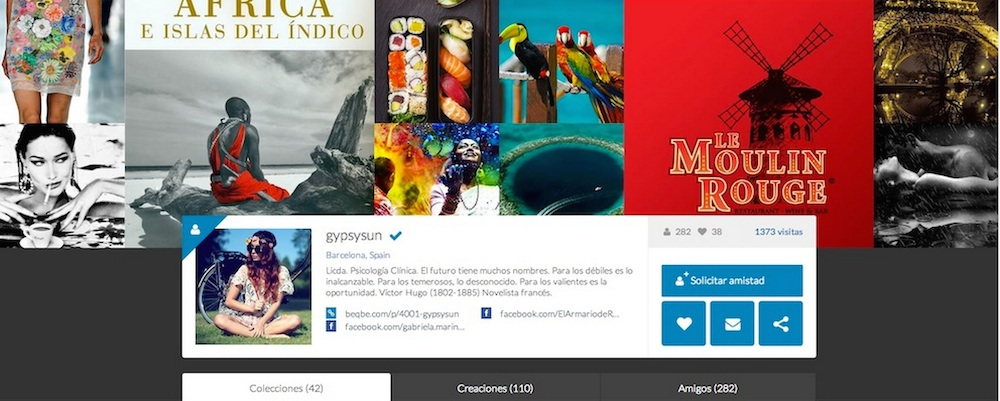
Task: Click the share icon button
Action: [x=781, y=324]
